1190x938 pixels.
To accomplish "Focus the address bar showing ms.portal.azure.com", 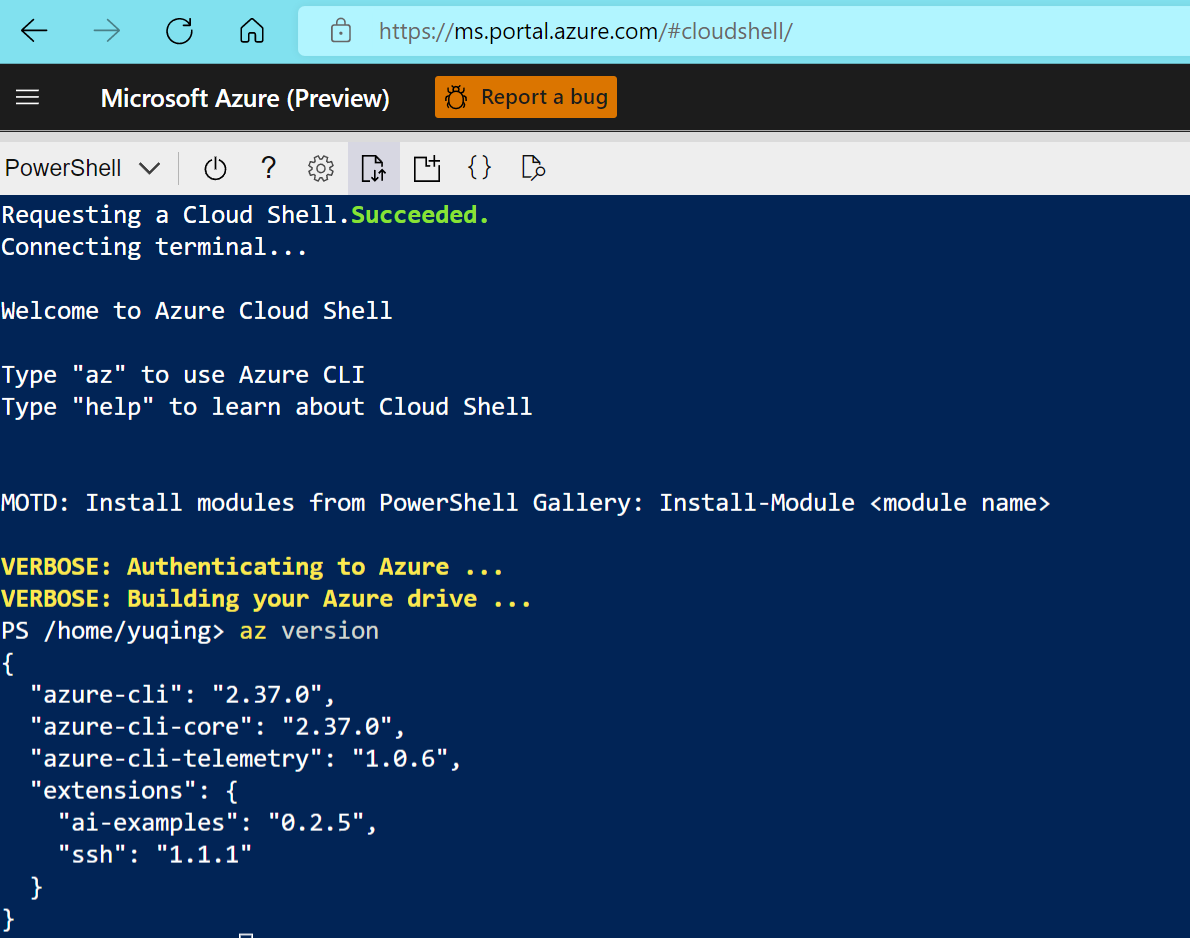I will pos(744,31).
